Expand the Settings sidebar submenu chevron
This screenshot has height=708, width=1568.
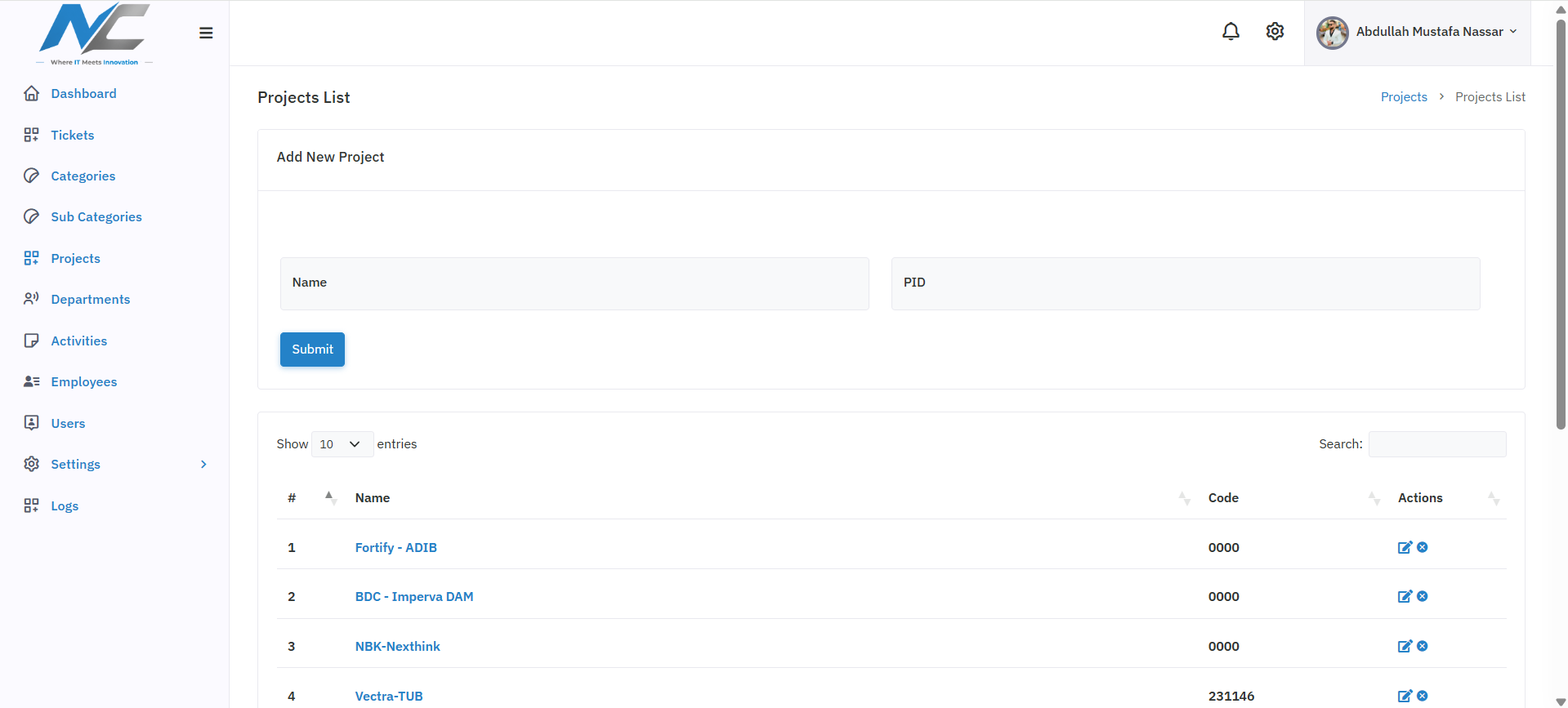tap(203, 465)
